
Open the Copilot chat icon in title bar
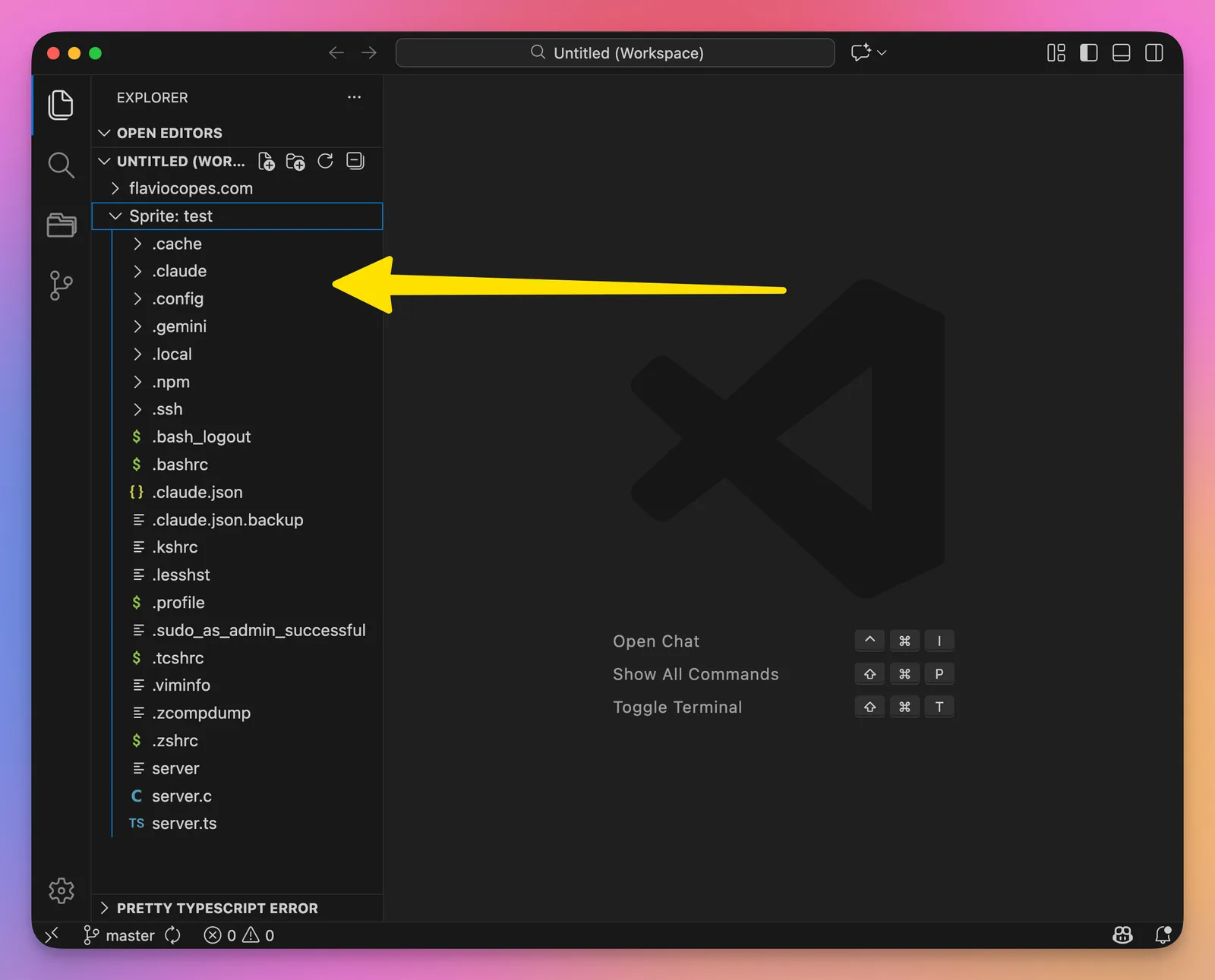(860, 52)
